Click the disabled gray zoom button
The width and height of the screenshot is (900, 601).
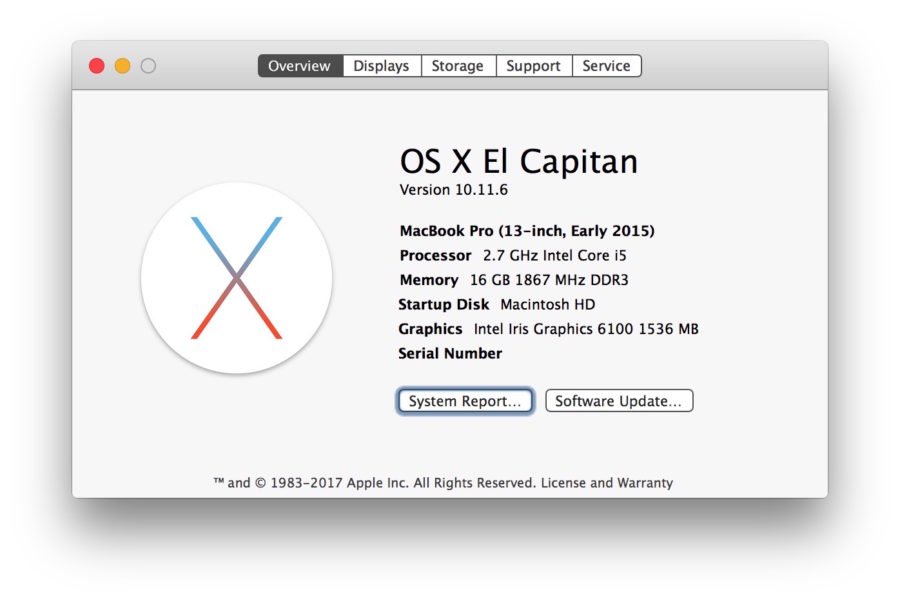[148, 66]
